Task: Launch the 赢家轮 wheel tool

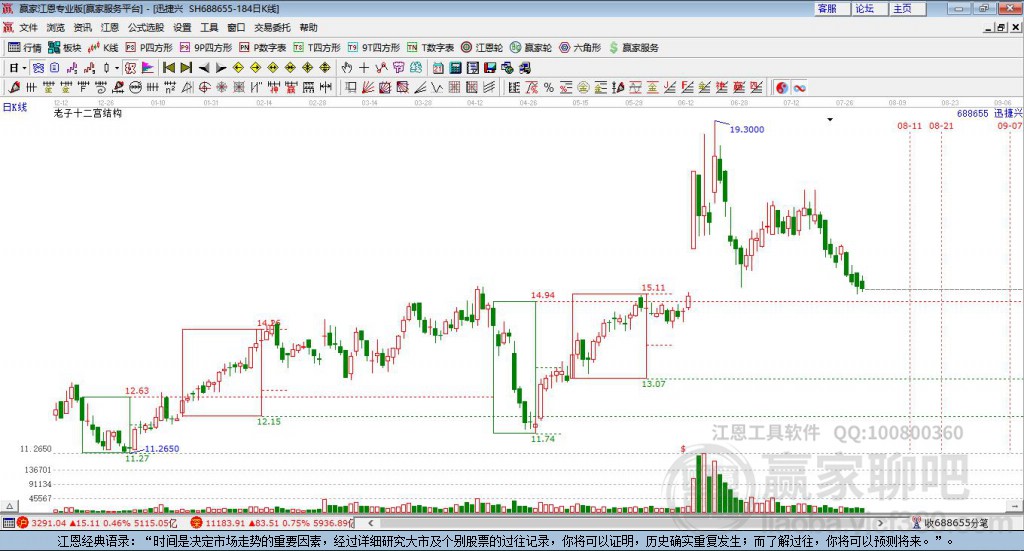Action: [531, 48]
